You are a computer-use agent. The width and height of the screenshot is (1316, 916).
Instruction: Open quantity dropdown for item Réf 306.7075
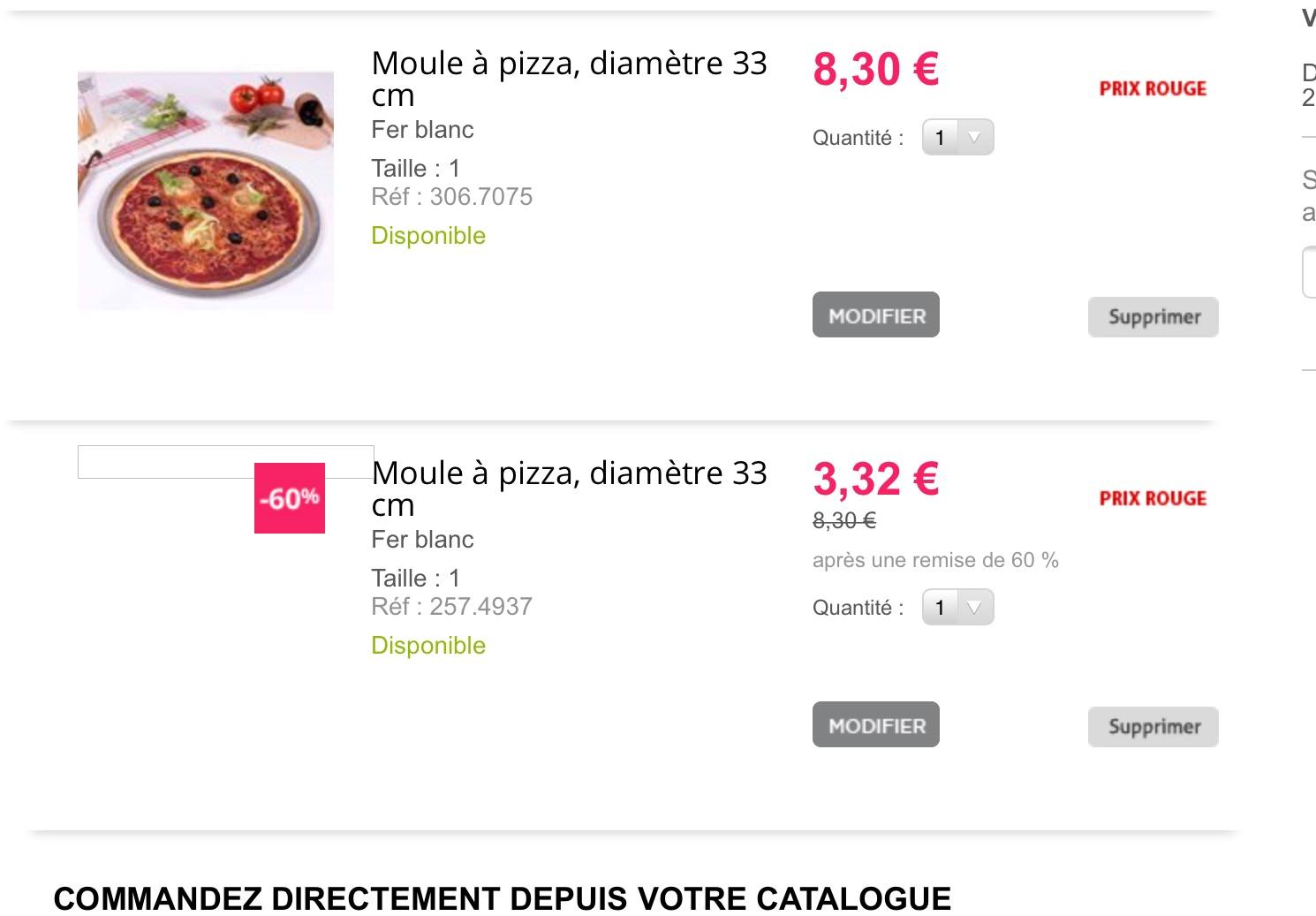tap(958, 138)
